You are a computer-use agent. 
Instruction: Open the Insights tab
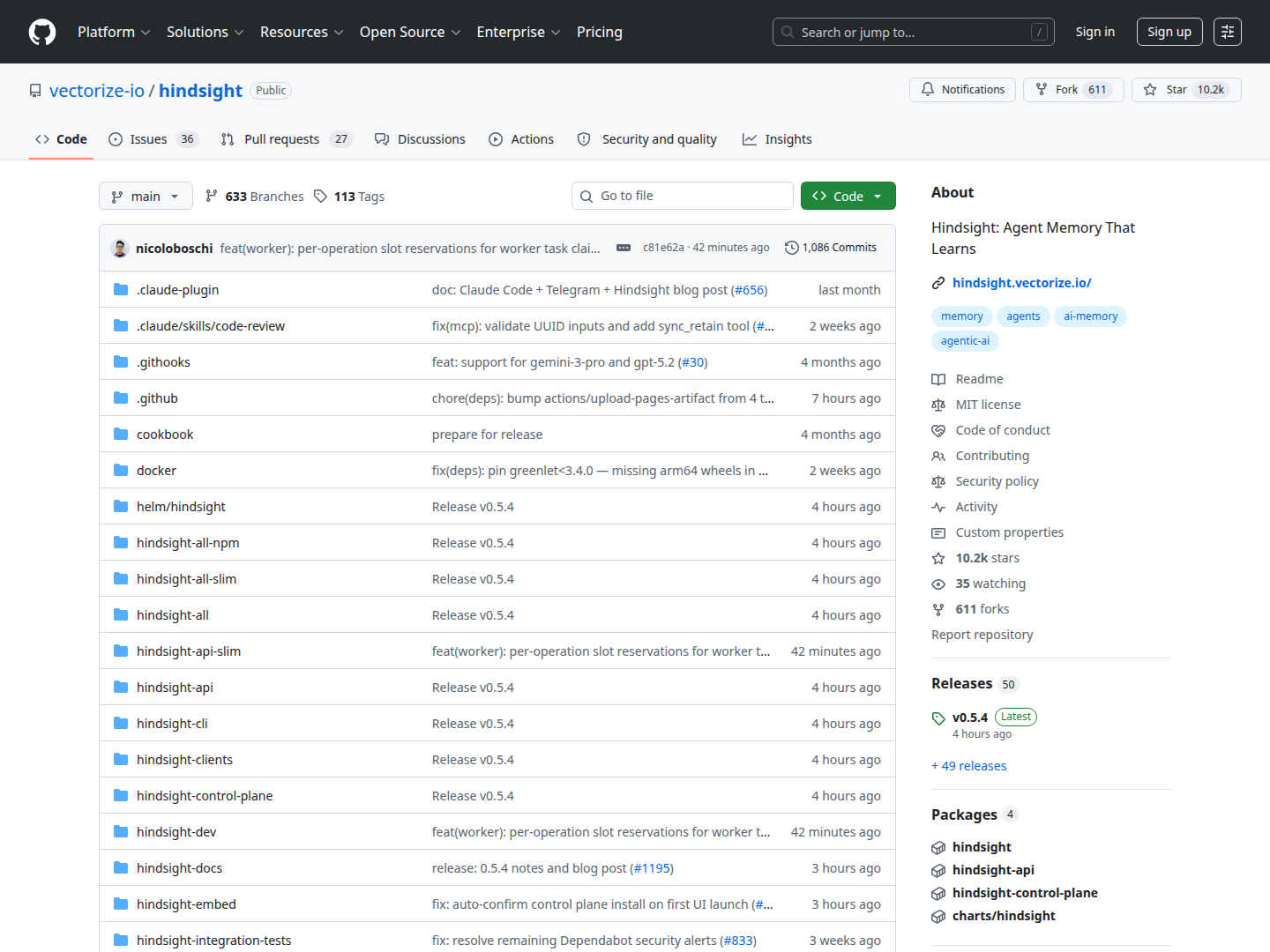click(x=777, y=139)
